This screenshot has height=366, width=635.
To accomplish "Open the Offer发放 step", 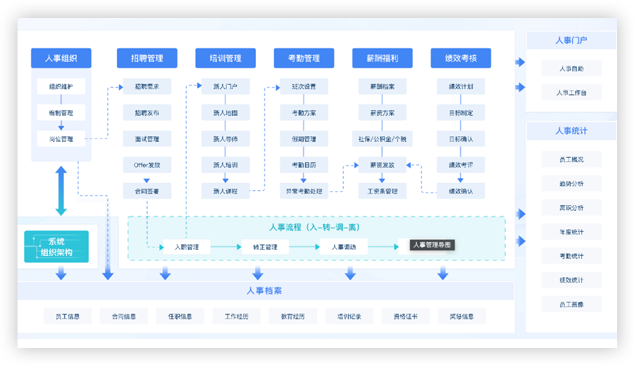I will [147, 165].
